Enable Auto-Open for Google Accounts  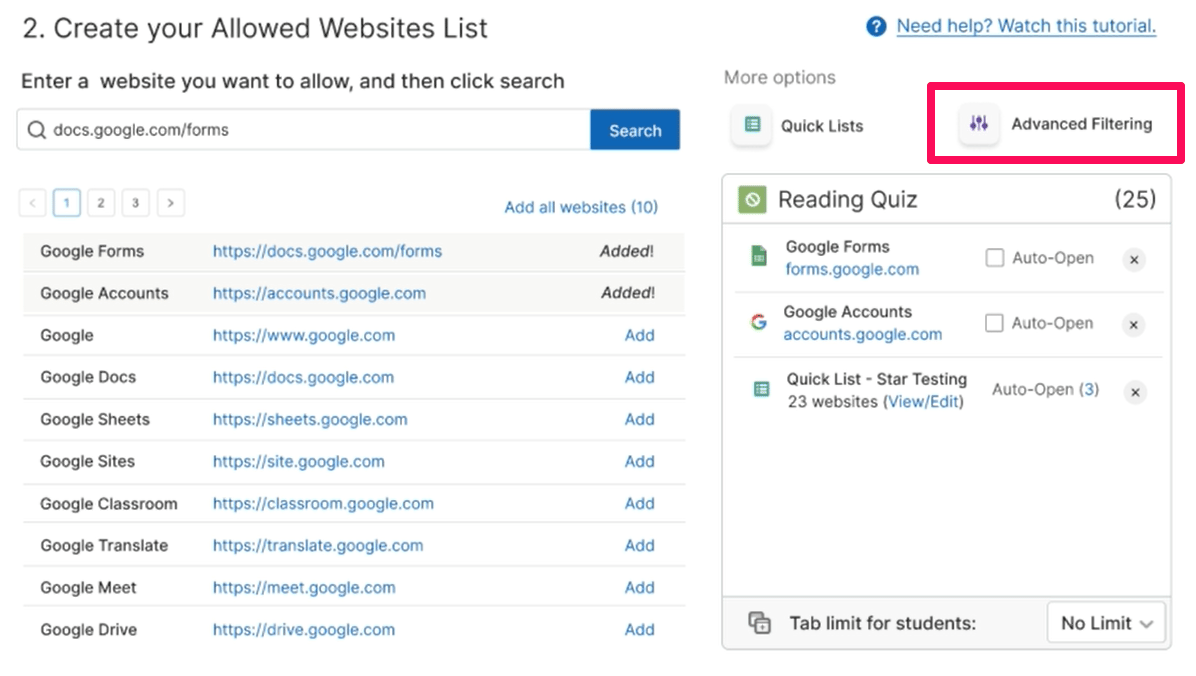pyautogui.click(x=994, y=323)
